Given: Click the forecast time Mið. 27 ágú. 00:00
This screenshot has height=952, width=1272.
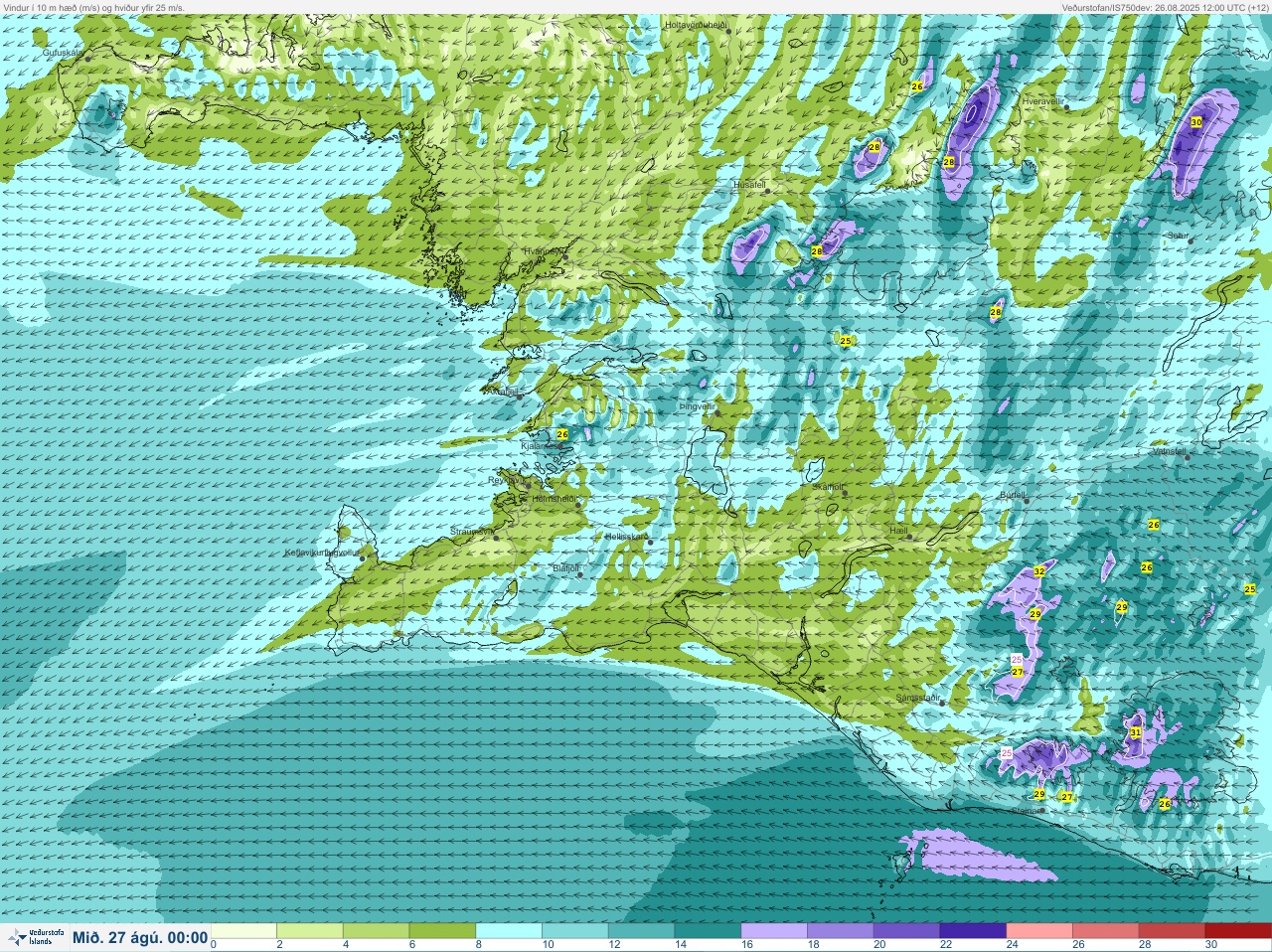Looking at the screenshot, I should coord(140,938).
